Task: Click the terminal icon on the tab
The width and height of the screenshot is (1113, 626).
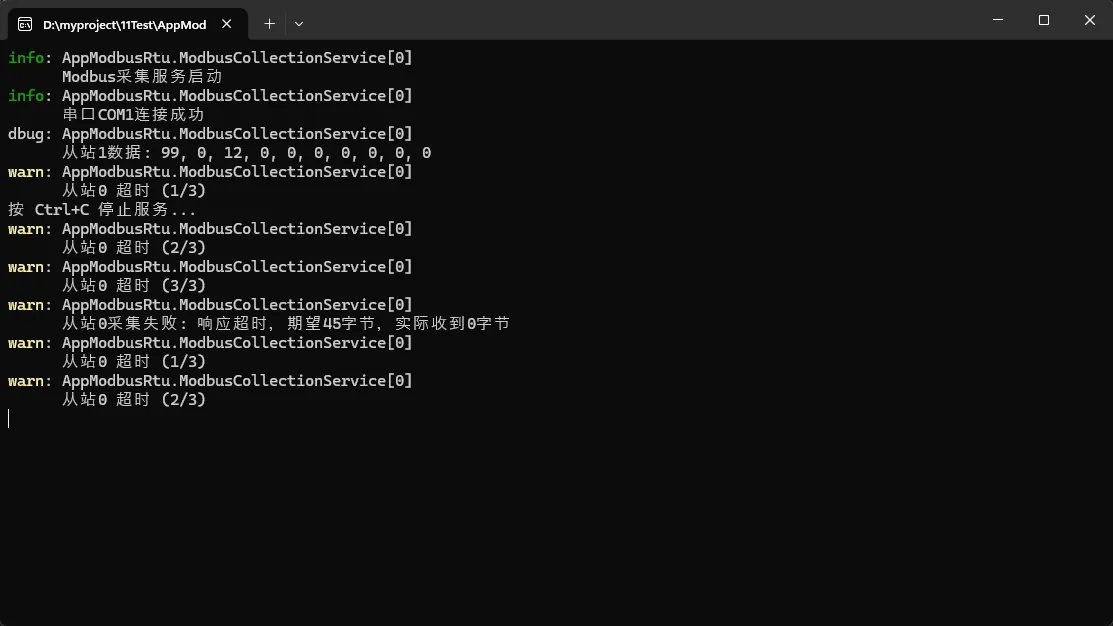Action: pos(25,24)
